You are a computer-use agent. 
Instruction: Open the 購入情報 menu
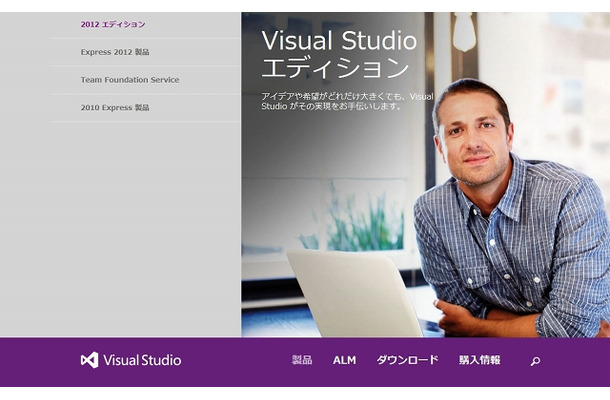click(479, 360)
